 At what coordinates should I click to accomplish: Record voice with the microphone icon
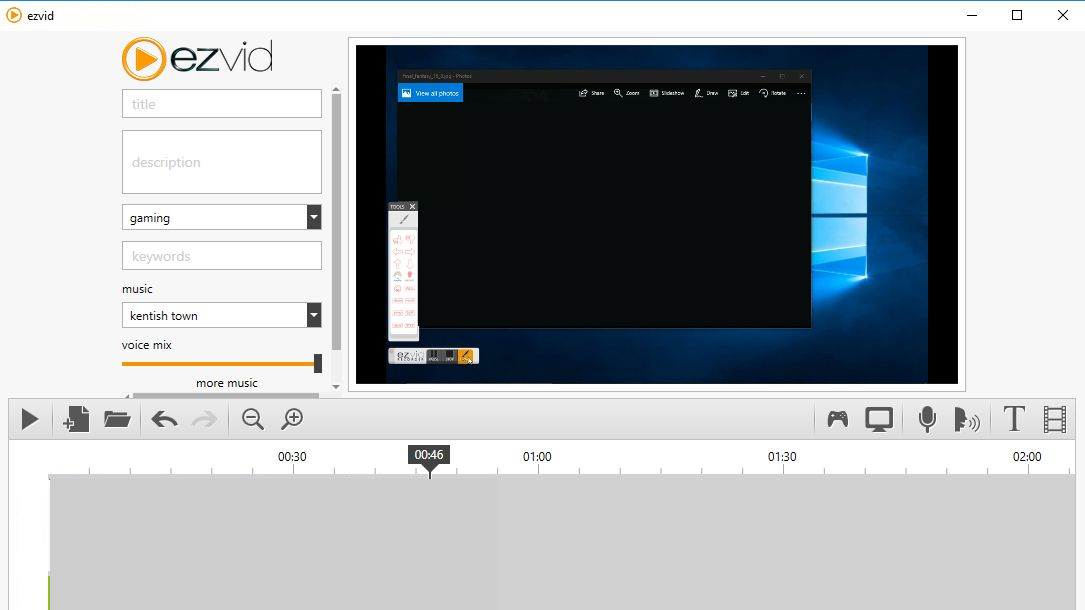point(927,419)
